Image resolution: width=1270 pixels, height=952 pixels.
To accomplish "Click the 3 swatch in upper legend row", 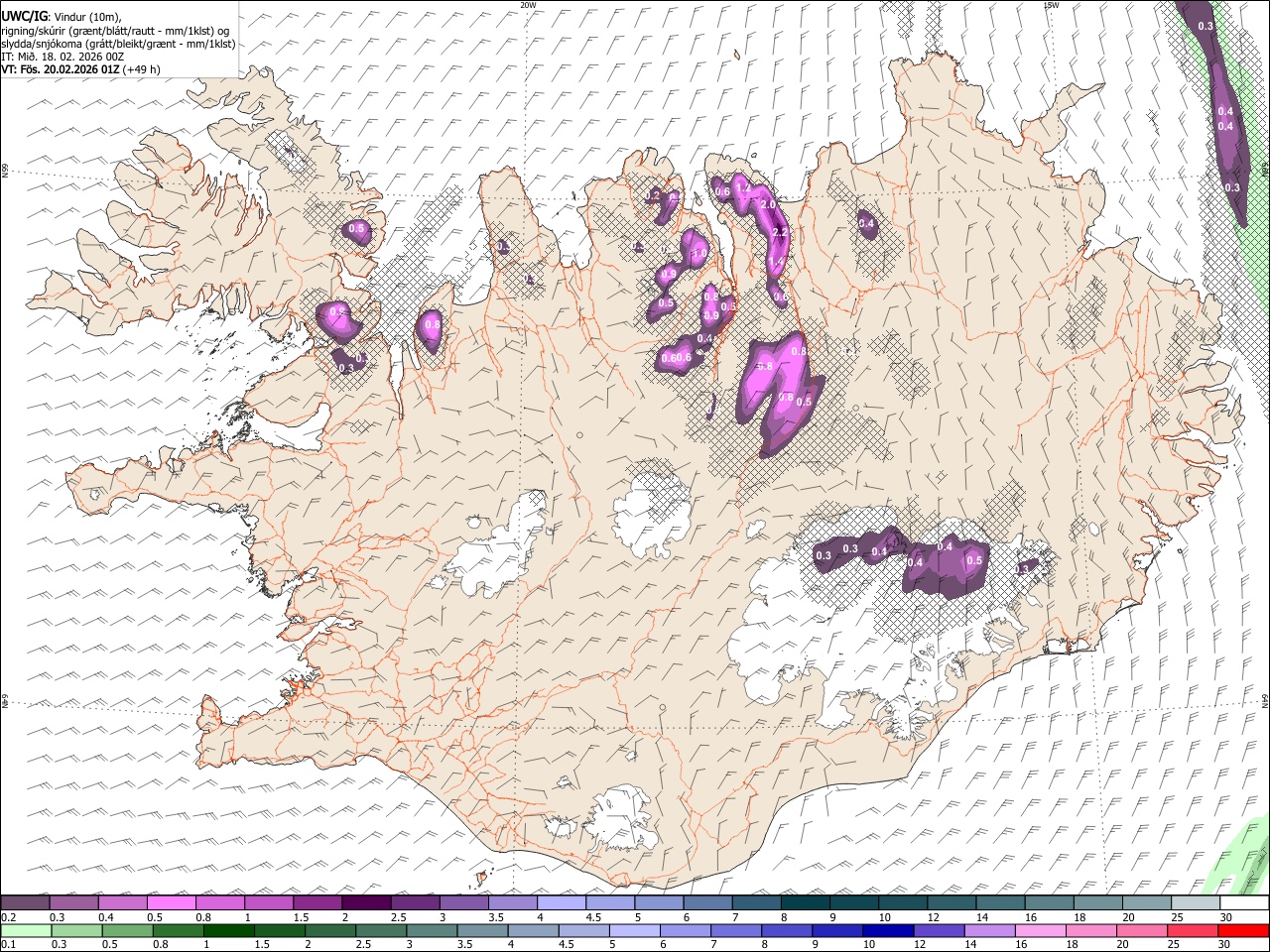I will click(463, 903).
